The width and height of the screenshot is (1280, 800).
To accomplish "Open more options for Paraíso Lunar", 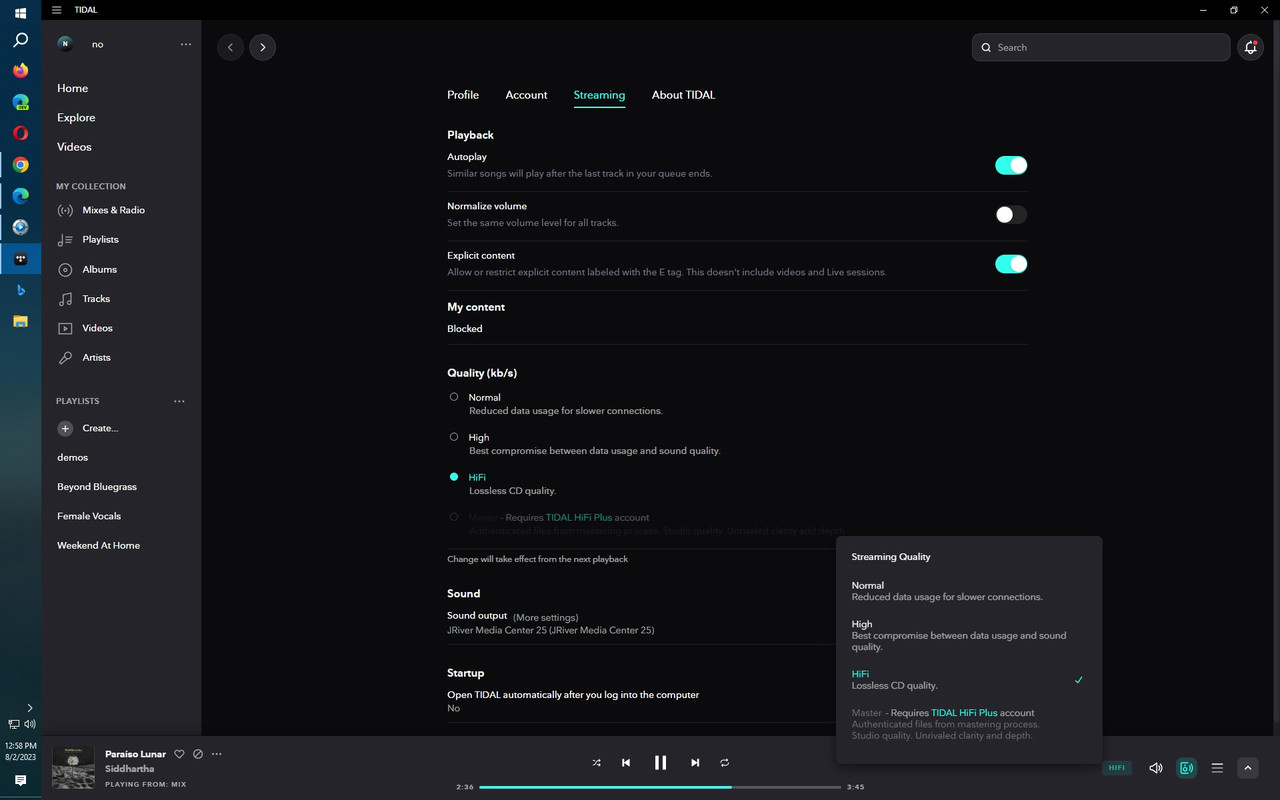I will (216, 754).
